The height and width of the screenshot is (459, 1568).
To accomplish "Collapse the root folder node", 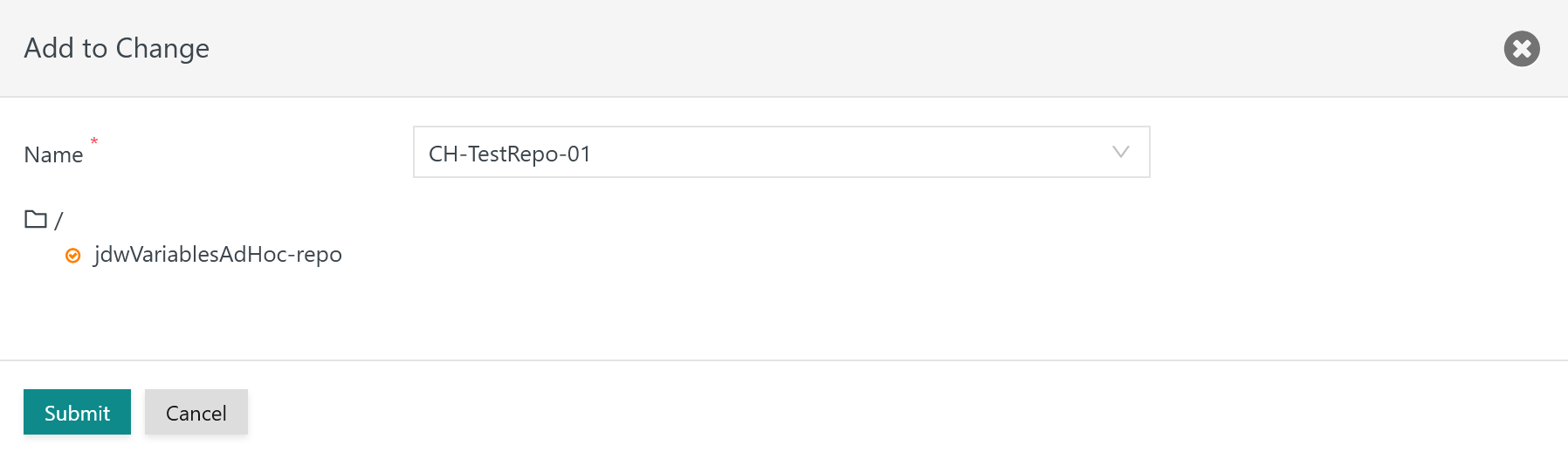I will point(36,219).
